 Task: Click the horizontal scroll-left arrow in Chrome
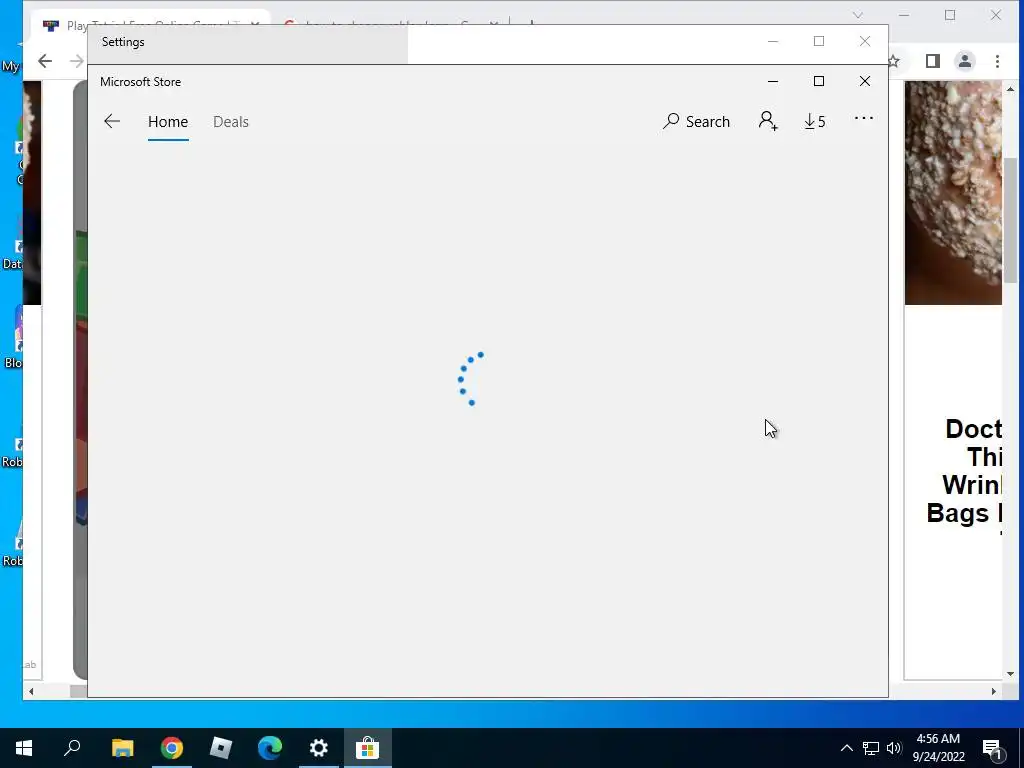(x=31, y=691)
